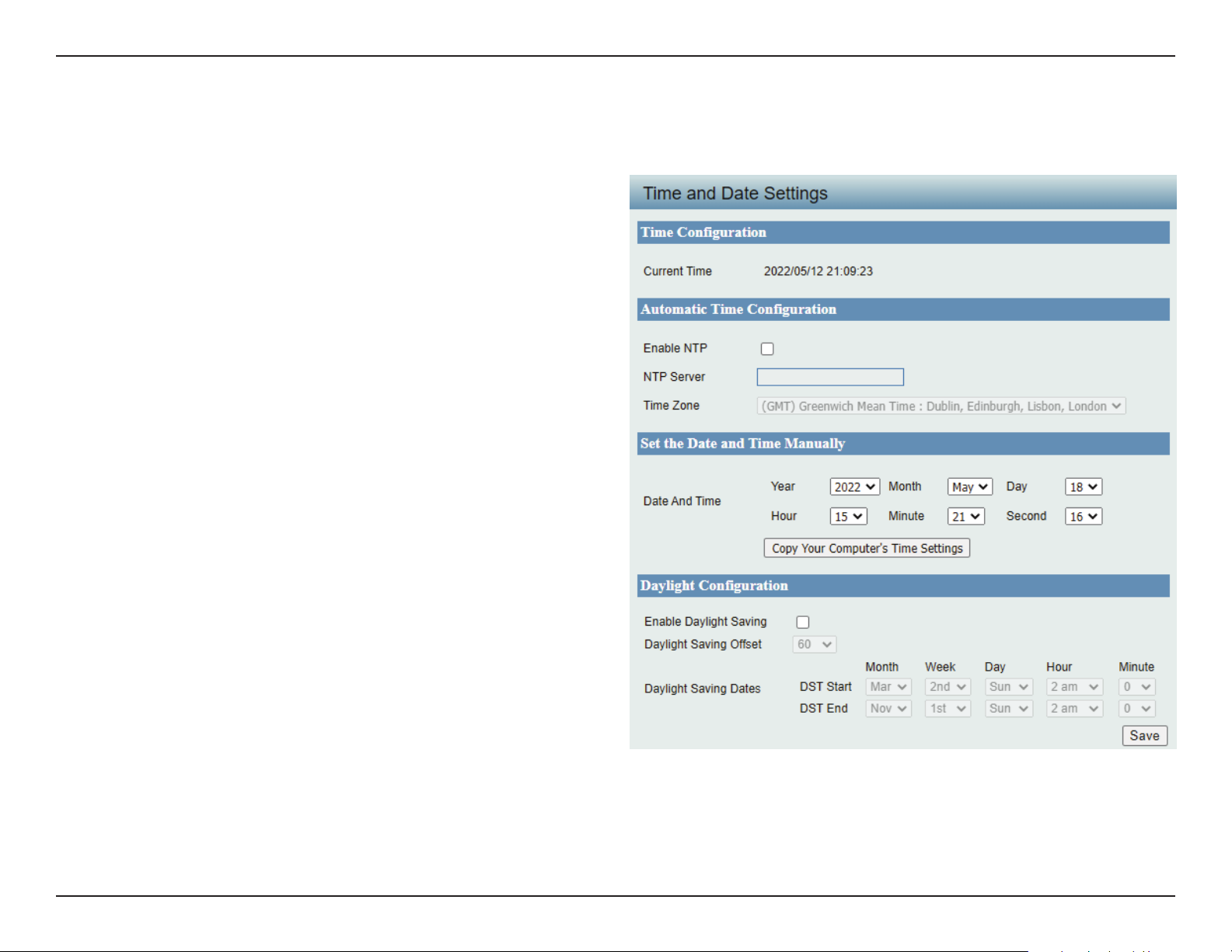This screenshot has width=1232, height=952.
Task: Open DST Start Hour dropdown
Action: [1074, 687]
